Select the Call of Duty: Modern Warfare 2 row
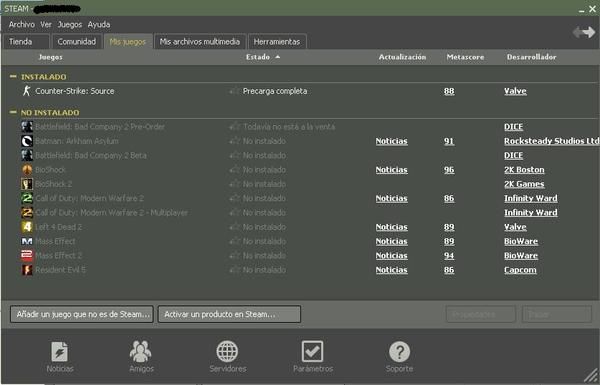Screen dimensions: 600x385 coord(300,198)
